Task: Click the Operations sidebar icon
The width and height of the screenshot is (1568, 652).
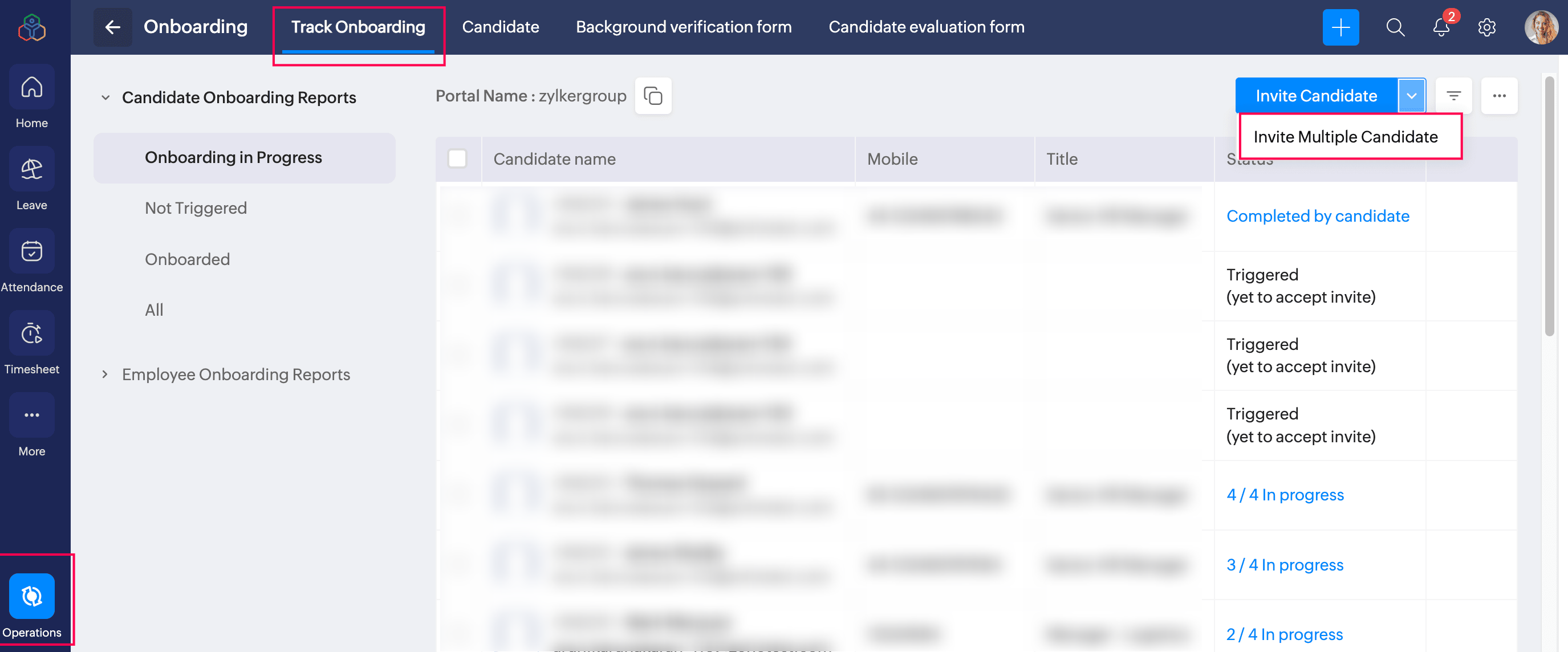Action: pos(32,596)
